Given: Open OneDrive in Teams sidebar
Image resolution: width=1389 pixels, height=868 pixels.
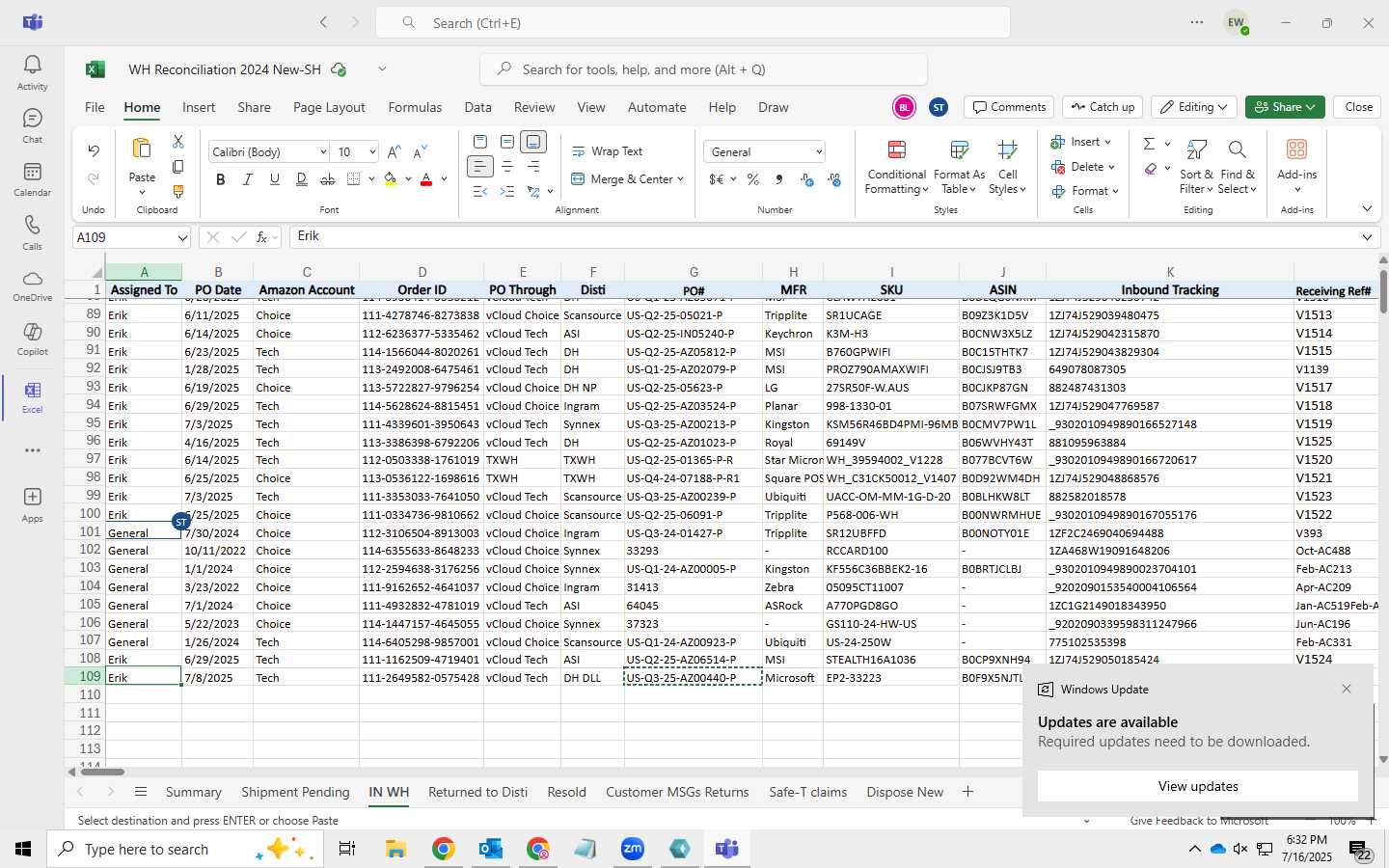Looking at the screenshot, I should pyautogui.click(x=32, y=285).
